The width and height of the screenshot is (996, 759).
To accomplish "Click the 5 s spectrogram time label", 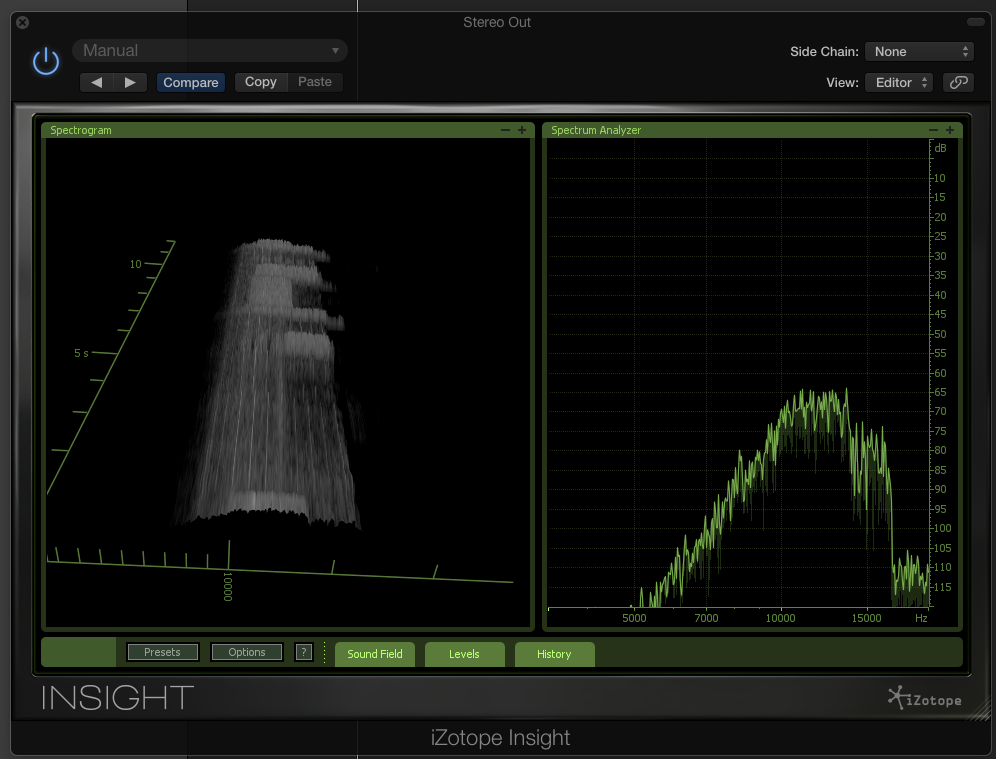I will [x=81, y=353].
